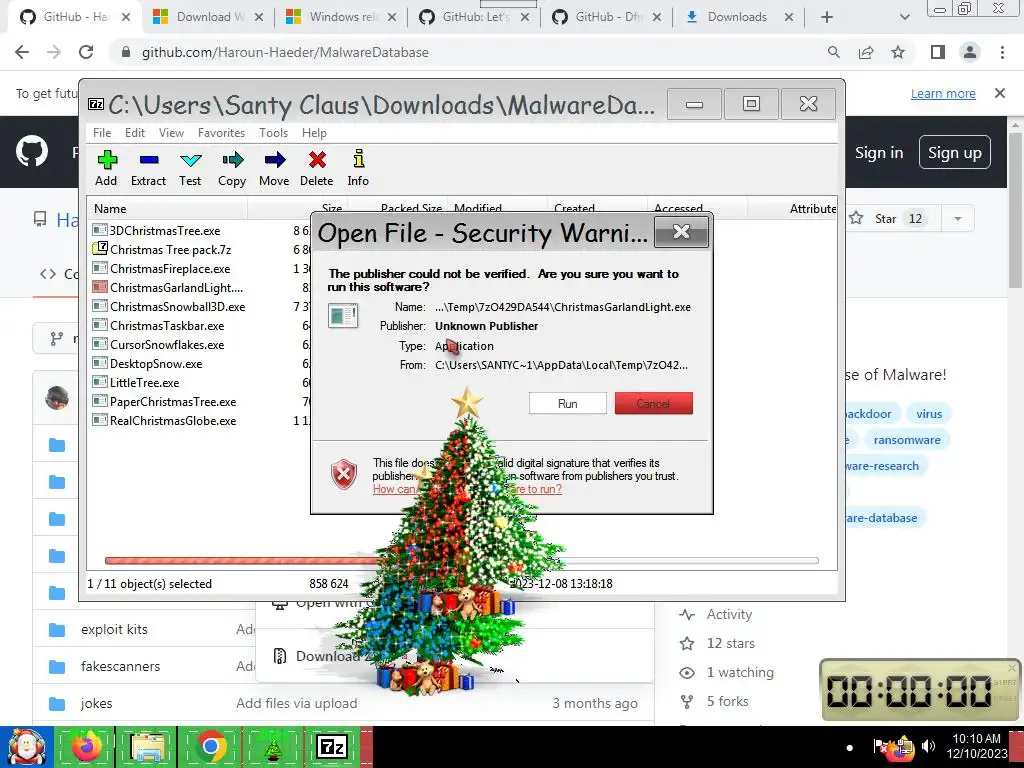Click the volume speaker tray icon
Screen dimensions: 1024x768
coord(928,745)
